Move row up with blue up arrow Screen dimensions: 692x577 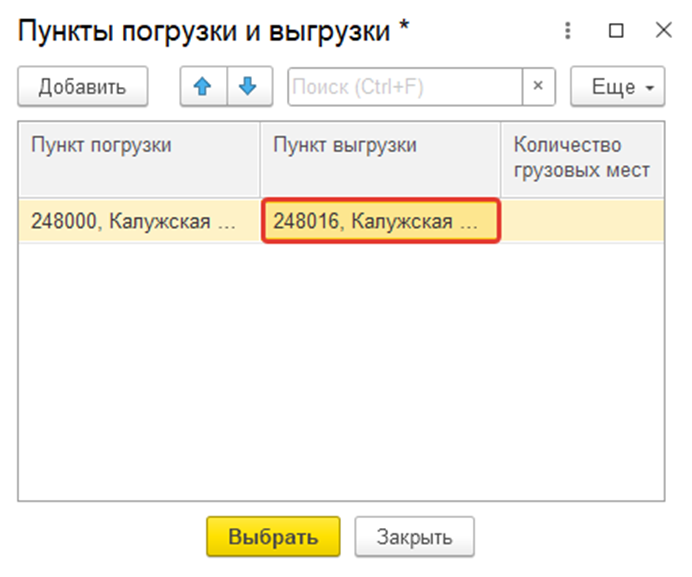click(203, 87)
